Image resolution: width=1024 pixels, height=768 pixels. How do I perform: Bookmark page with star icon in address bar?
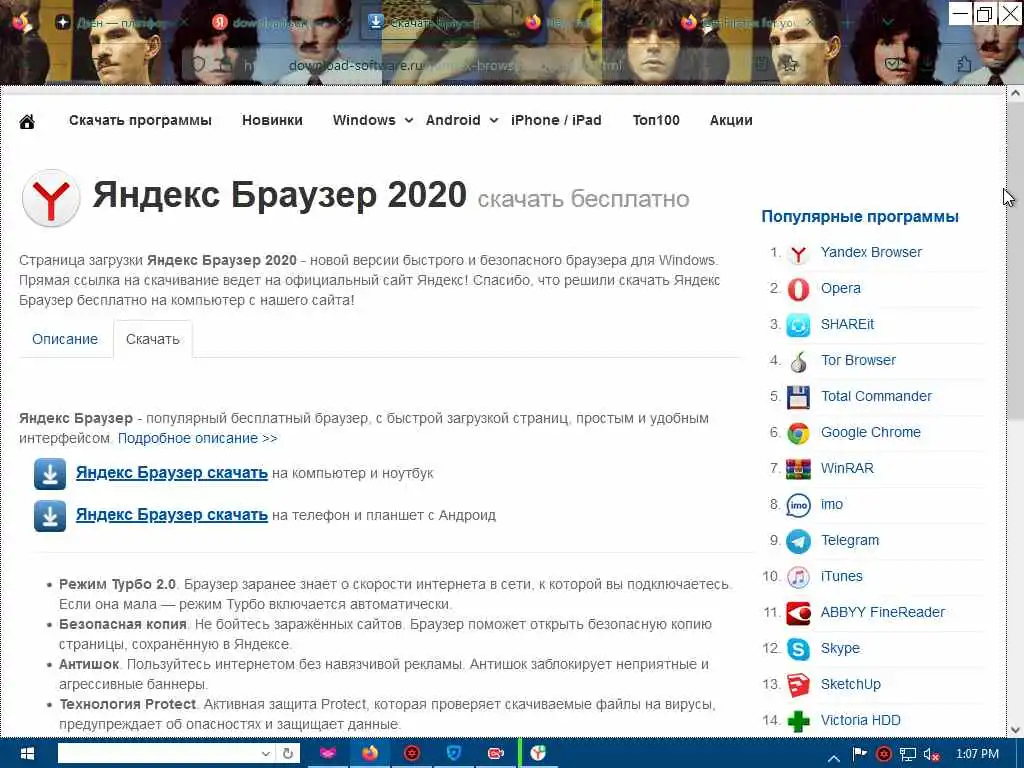(x=790, y=64)
